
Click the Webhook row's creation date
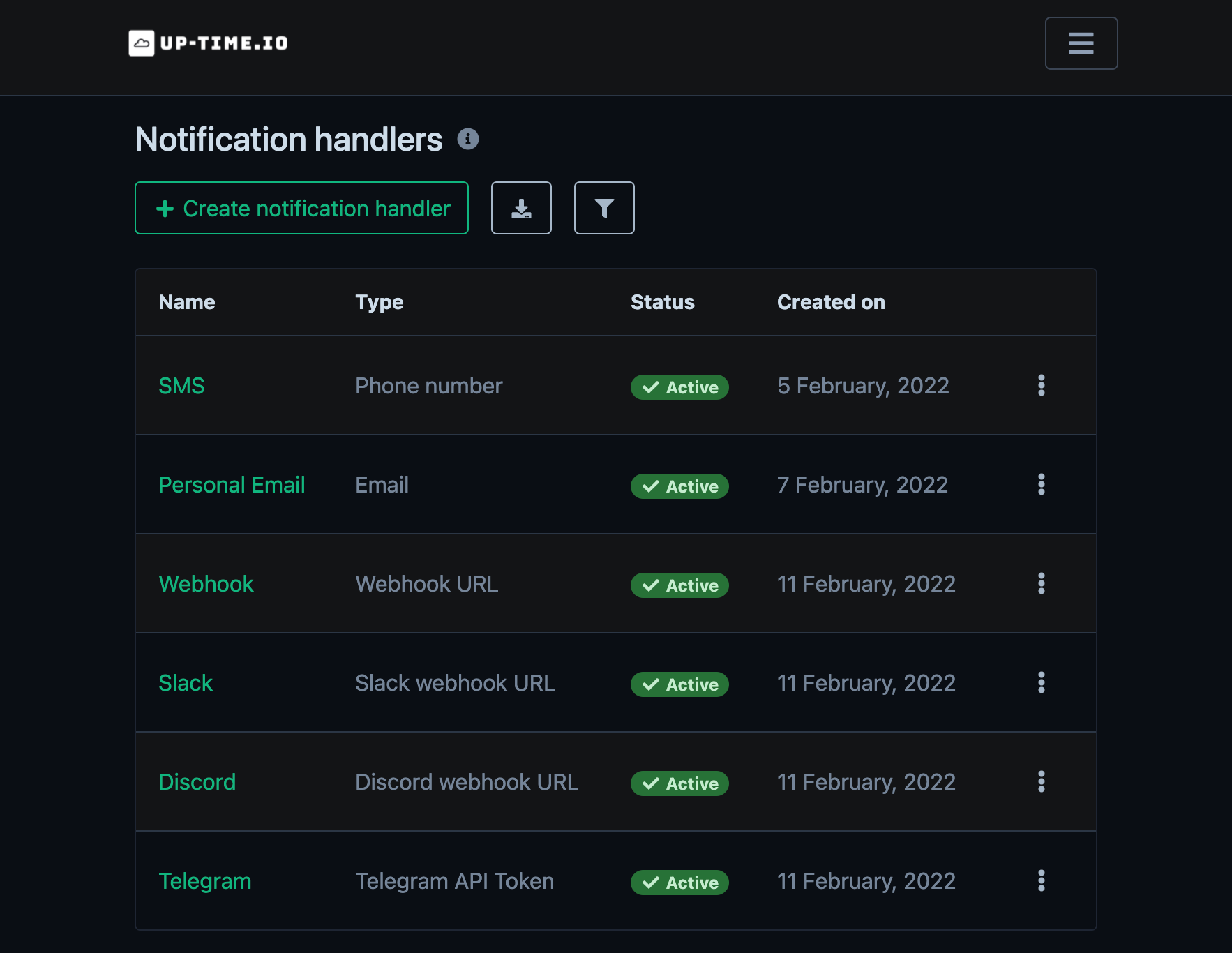tap(866, 584)
